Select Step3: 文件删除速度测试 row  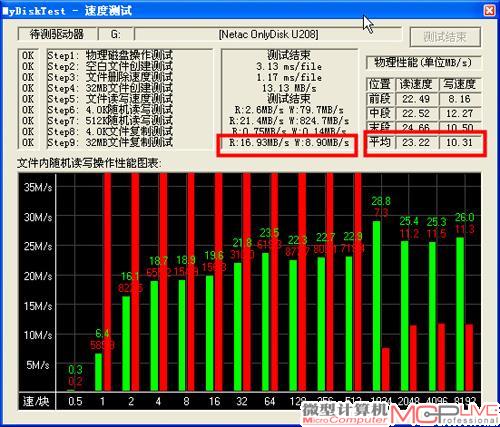(110, 77)
